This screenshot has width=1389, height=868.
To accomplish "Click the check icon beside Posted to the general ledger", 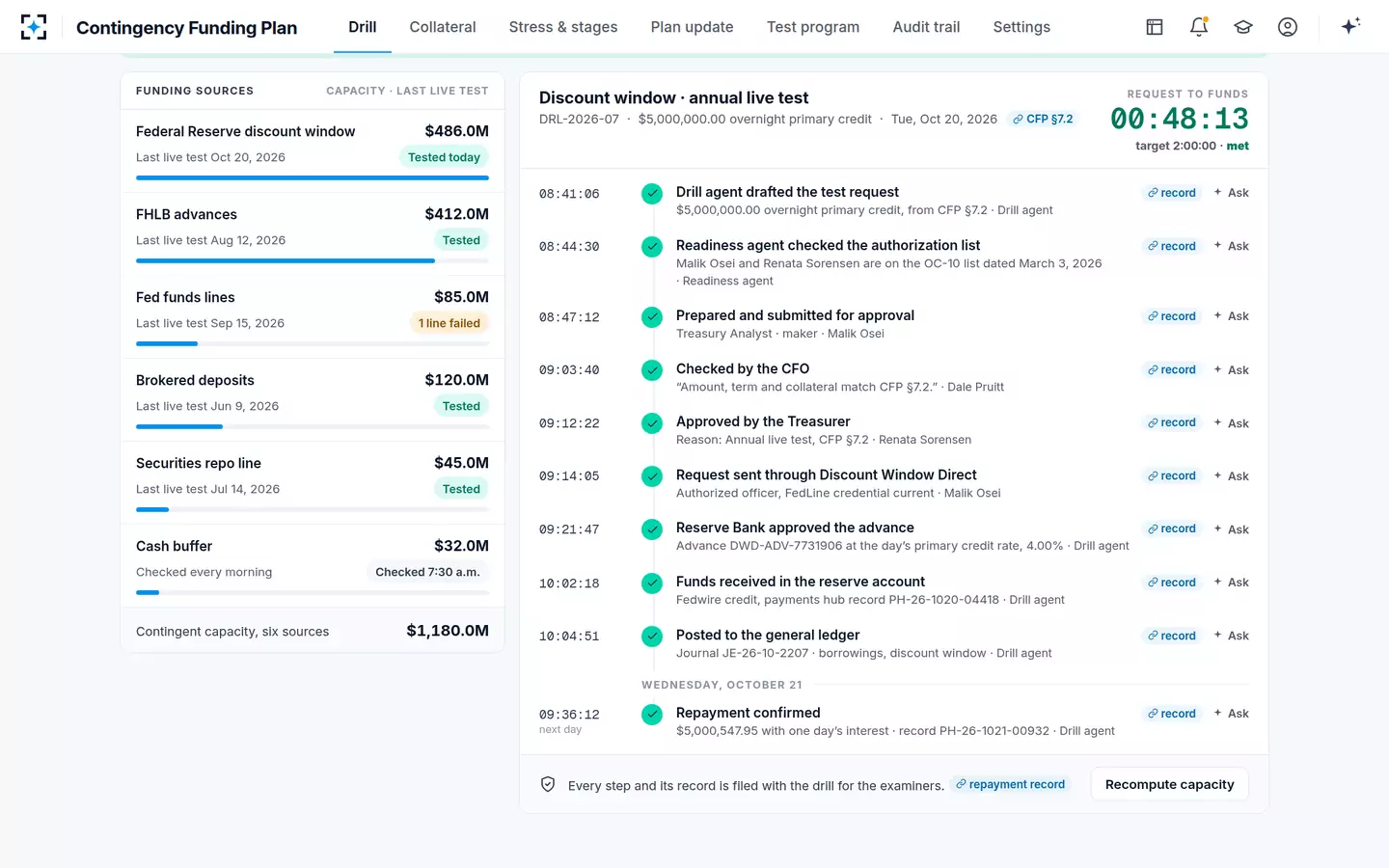I will (652, 637).
